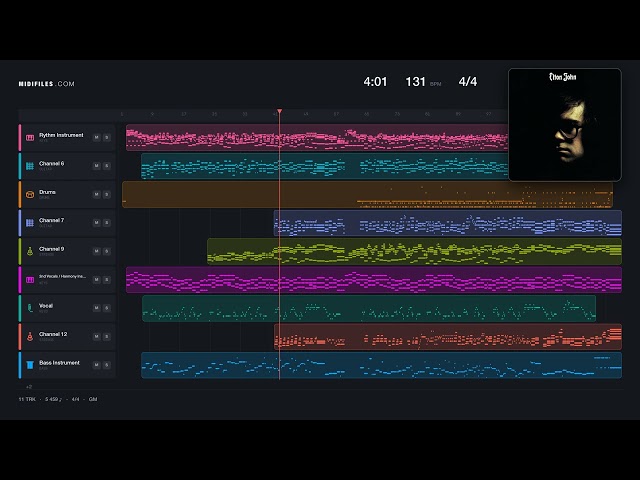Select the 'Bass Instrument' track name
Screen dimensions: 640x480
point(59,362)
